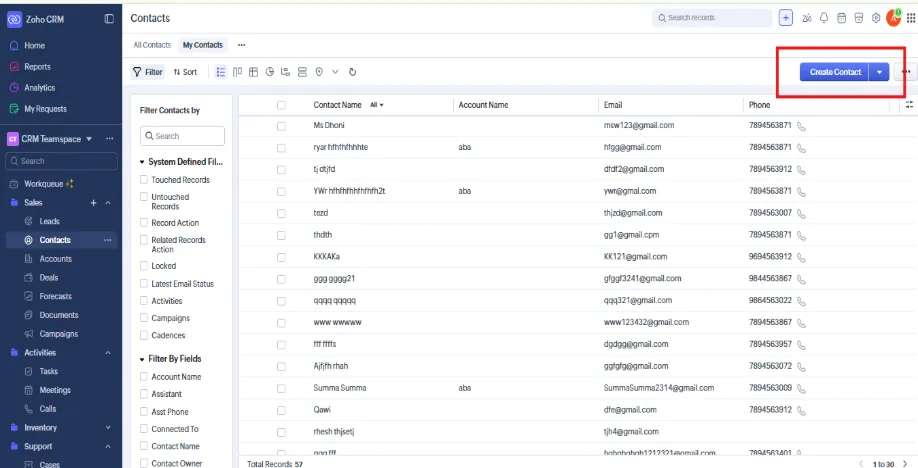Call Ms Dhoni using phone icon
918x468 pixels.
801,126
